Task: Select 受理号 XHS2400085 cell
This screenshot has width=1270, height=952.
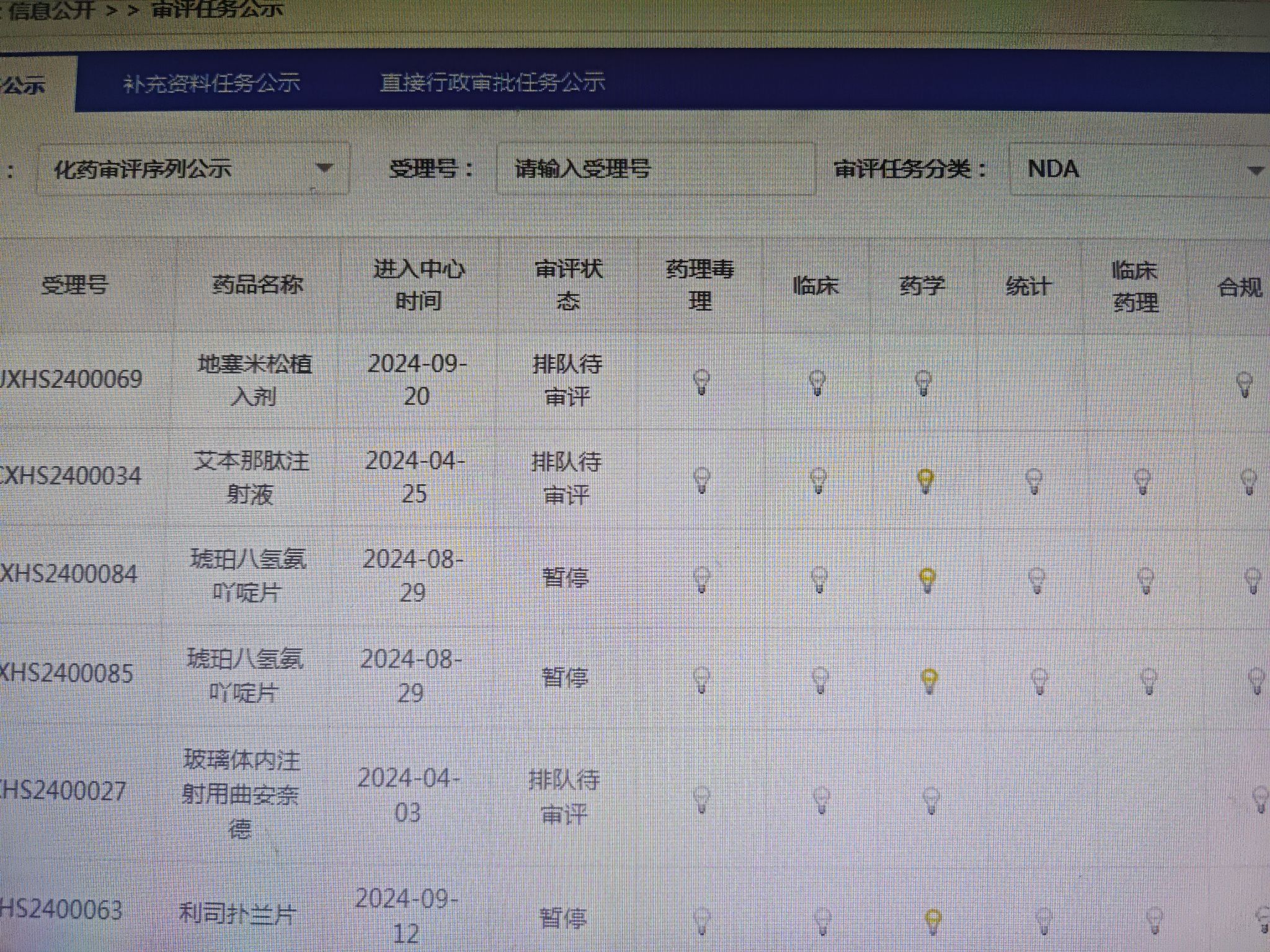Action: tap(66, 673)
